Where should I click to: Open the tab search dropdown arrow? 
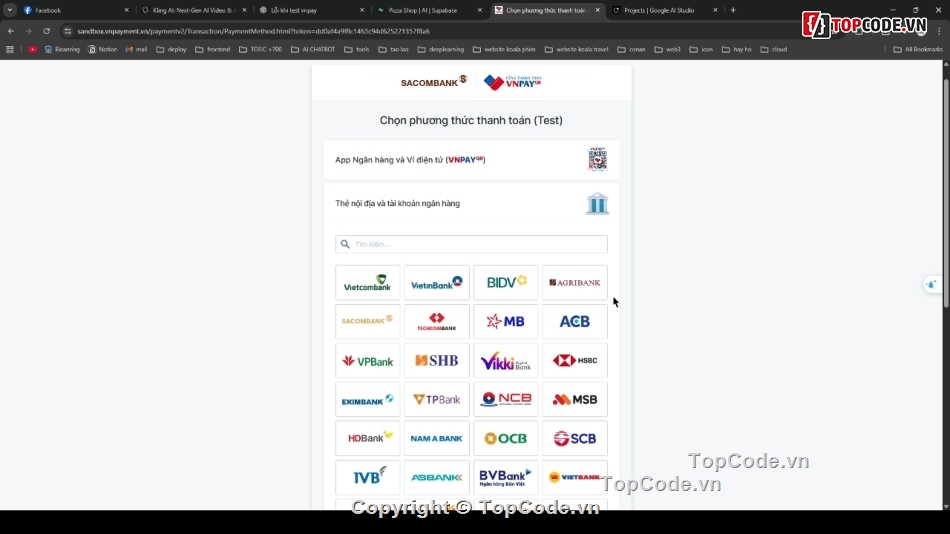10,10
